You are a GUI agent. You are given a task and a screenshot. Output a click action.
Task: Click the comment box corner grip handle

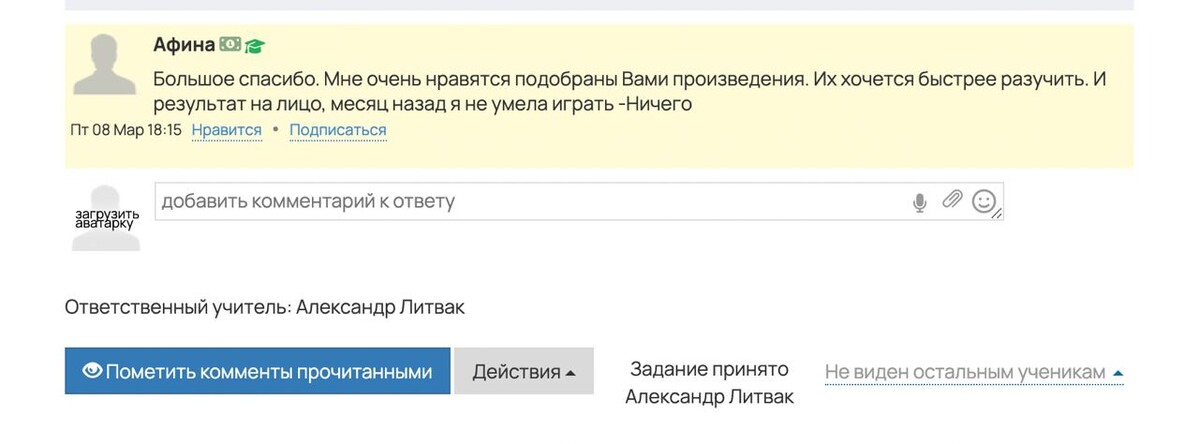click(x=997, y=215)
